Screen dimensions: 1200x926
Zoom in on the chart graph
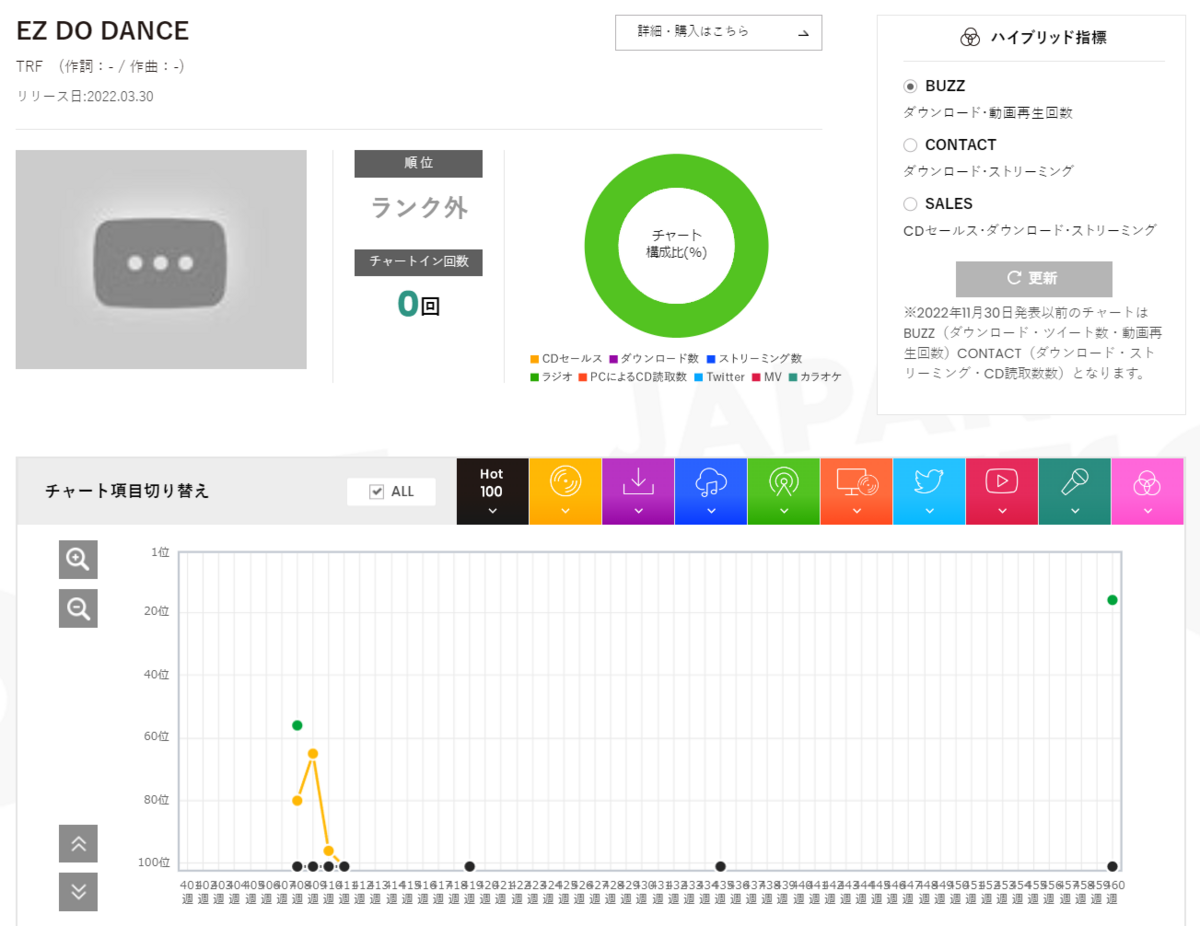[78, 560]
